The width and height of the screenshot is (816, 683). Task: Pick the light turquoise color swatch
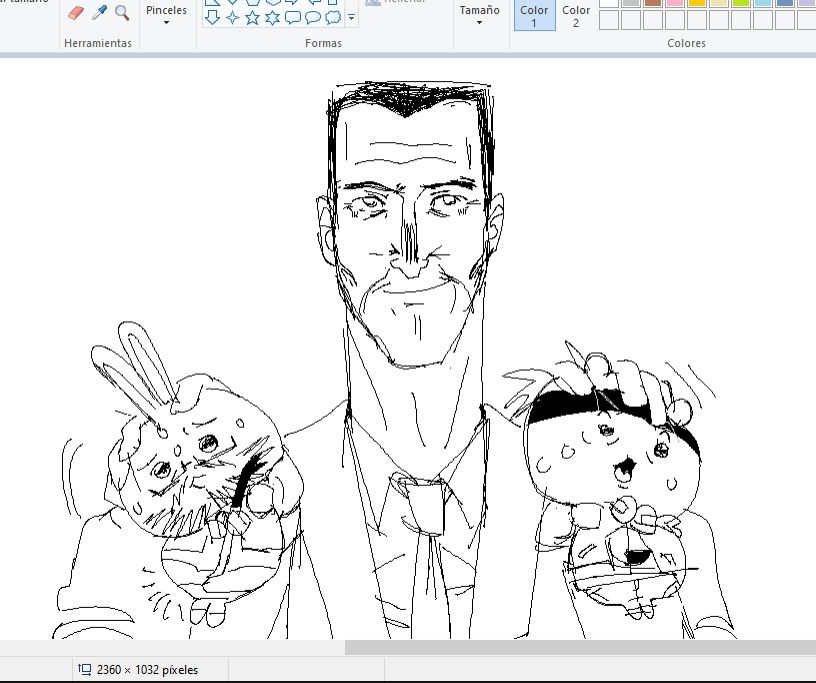(763, 3)
